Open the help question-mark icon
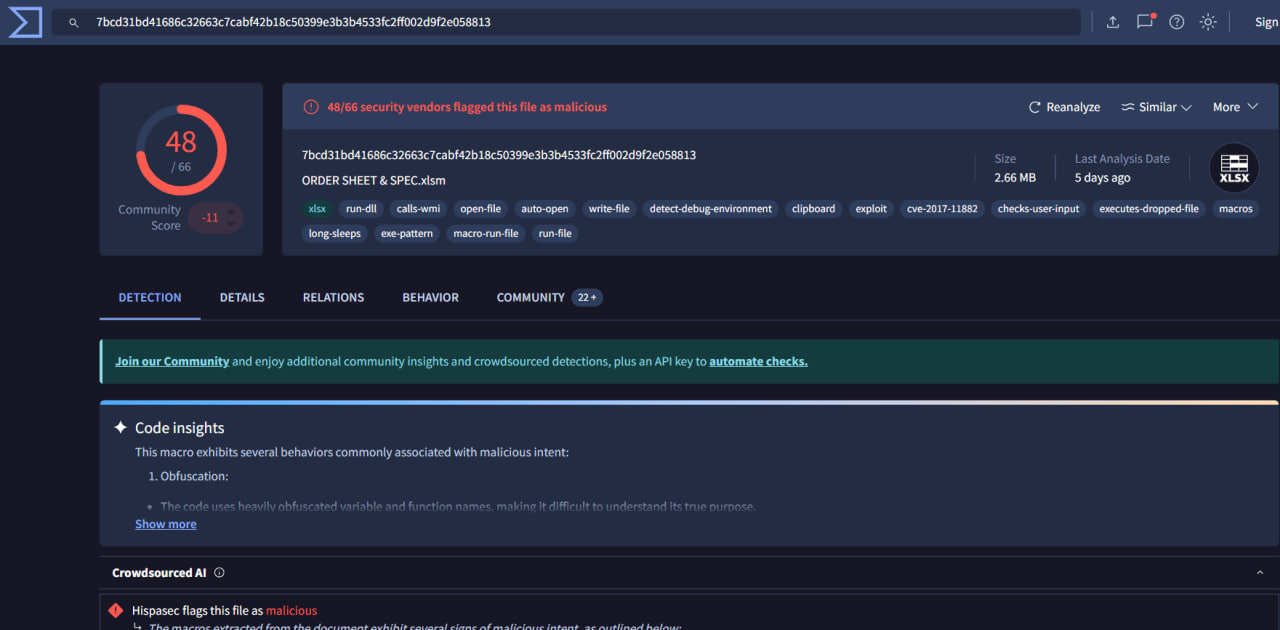 1176,21
